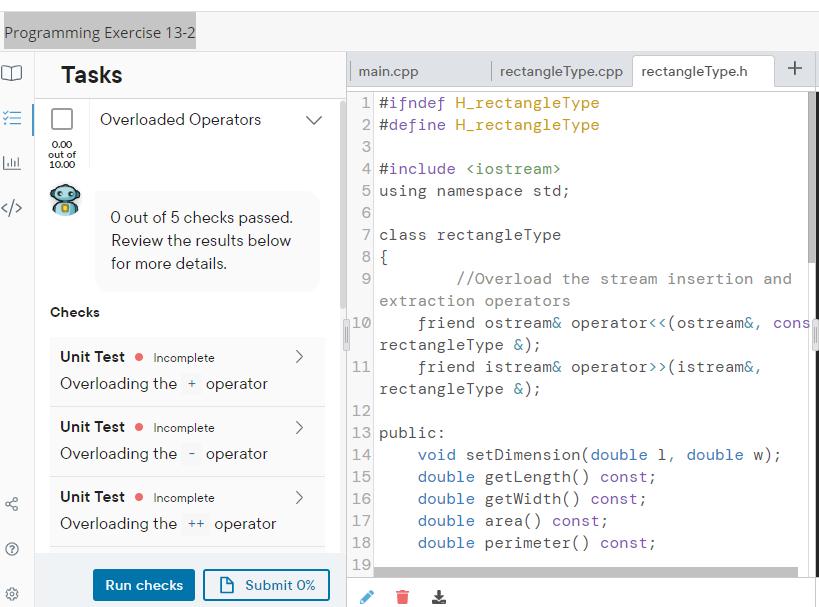Click the share icon in sidebar
The height and width of the screenshot is (607, 819).
(x=13, y=505)
